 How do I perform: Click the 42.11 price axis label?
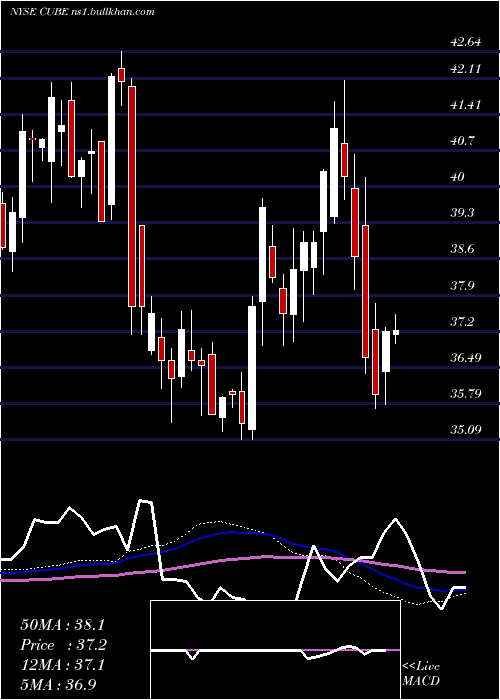point(465,69)
